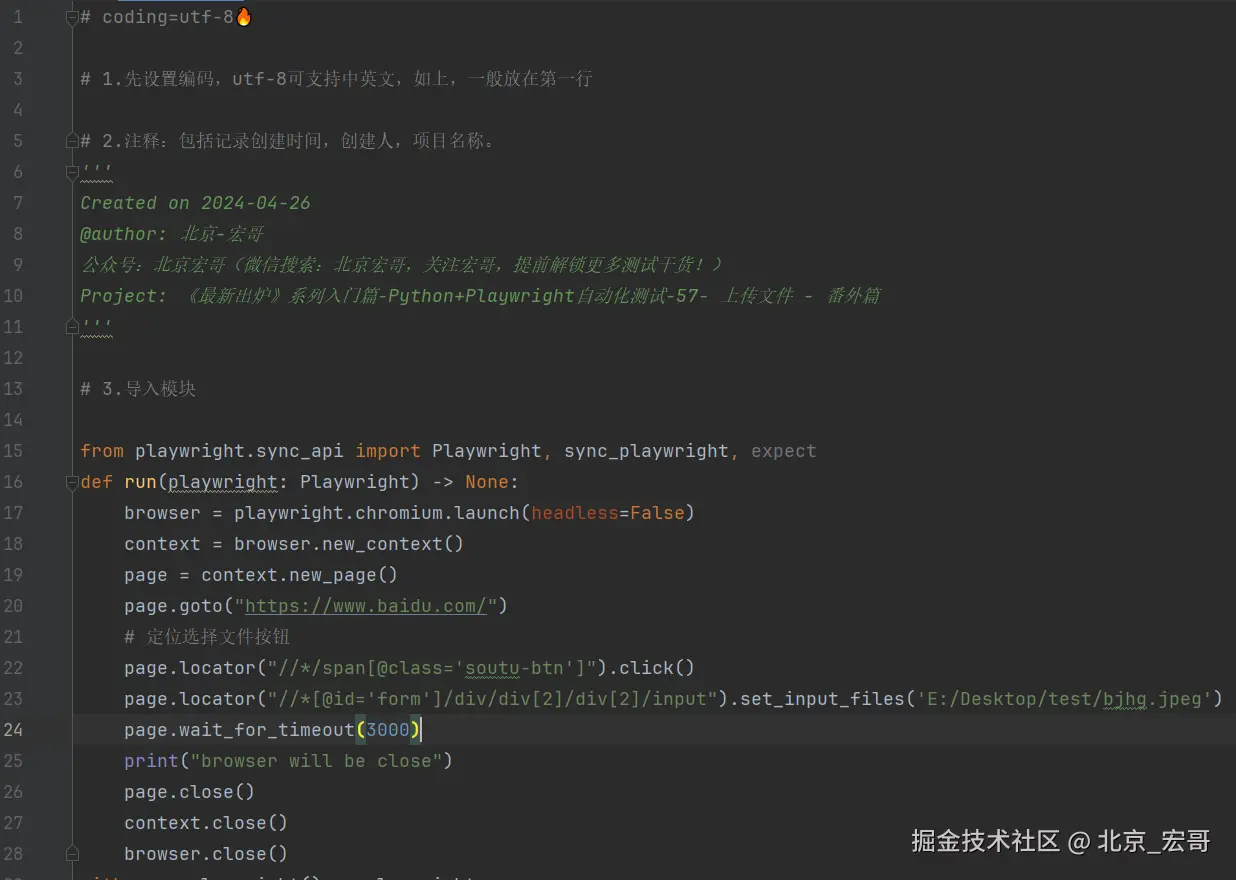Click the fold end marker on line 28
Screen dimensions: 1236x880
tap(72, 854)
